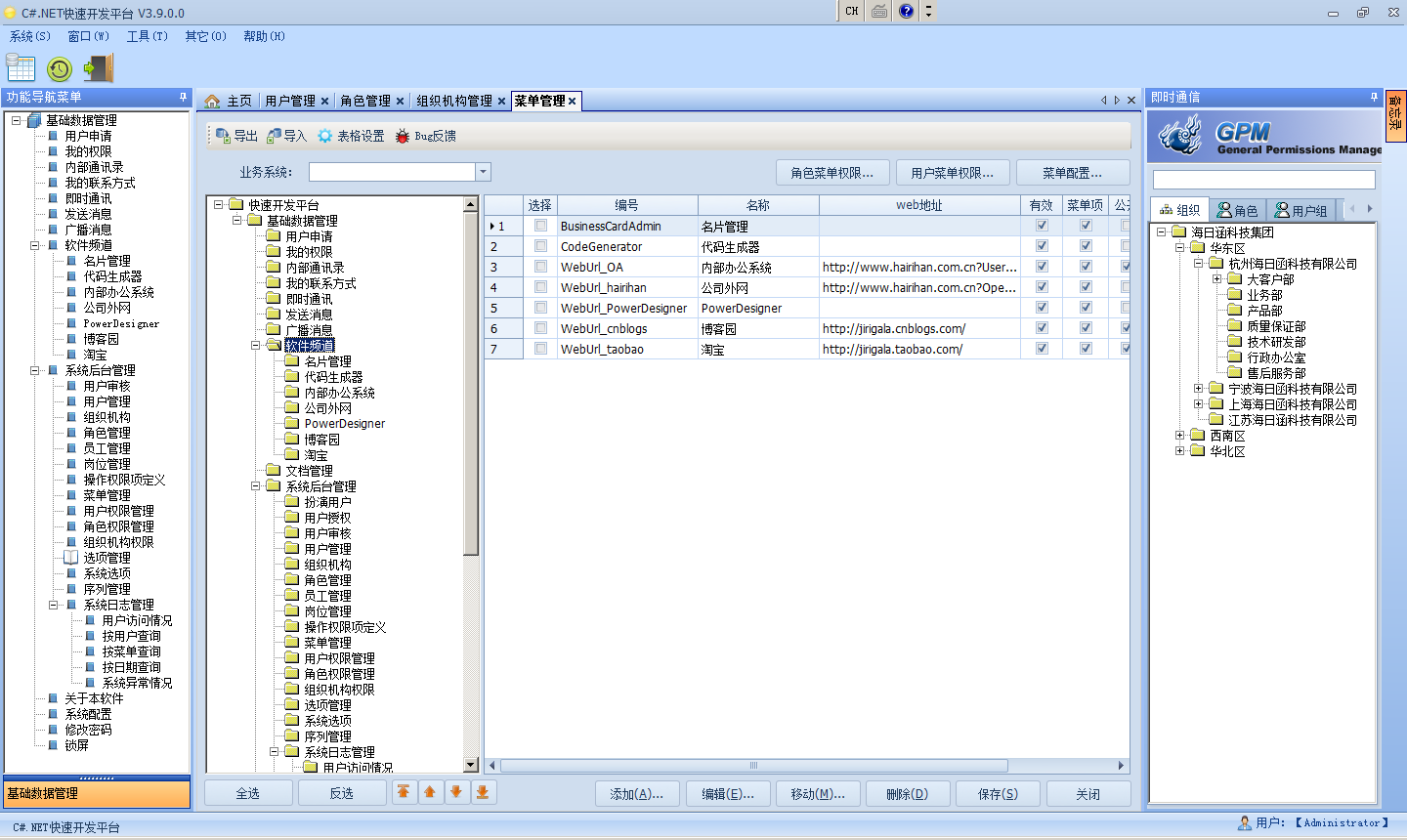Click the move-down orange arrow button

455,792
